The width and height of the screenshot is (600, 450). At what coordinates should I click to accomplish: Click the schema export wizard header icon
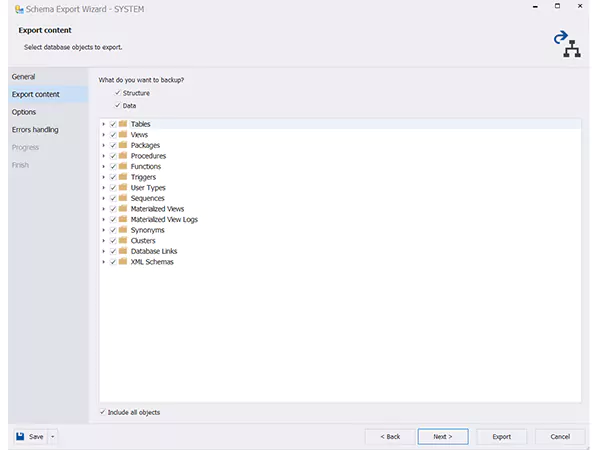pyautogui.click(x=567, y=44)
